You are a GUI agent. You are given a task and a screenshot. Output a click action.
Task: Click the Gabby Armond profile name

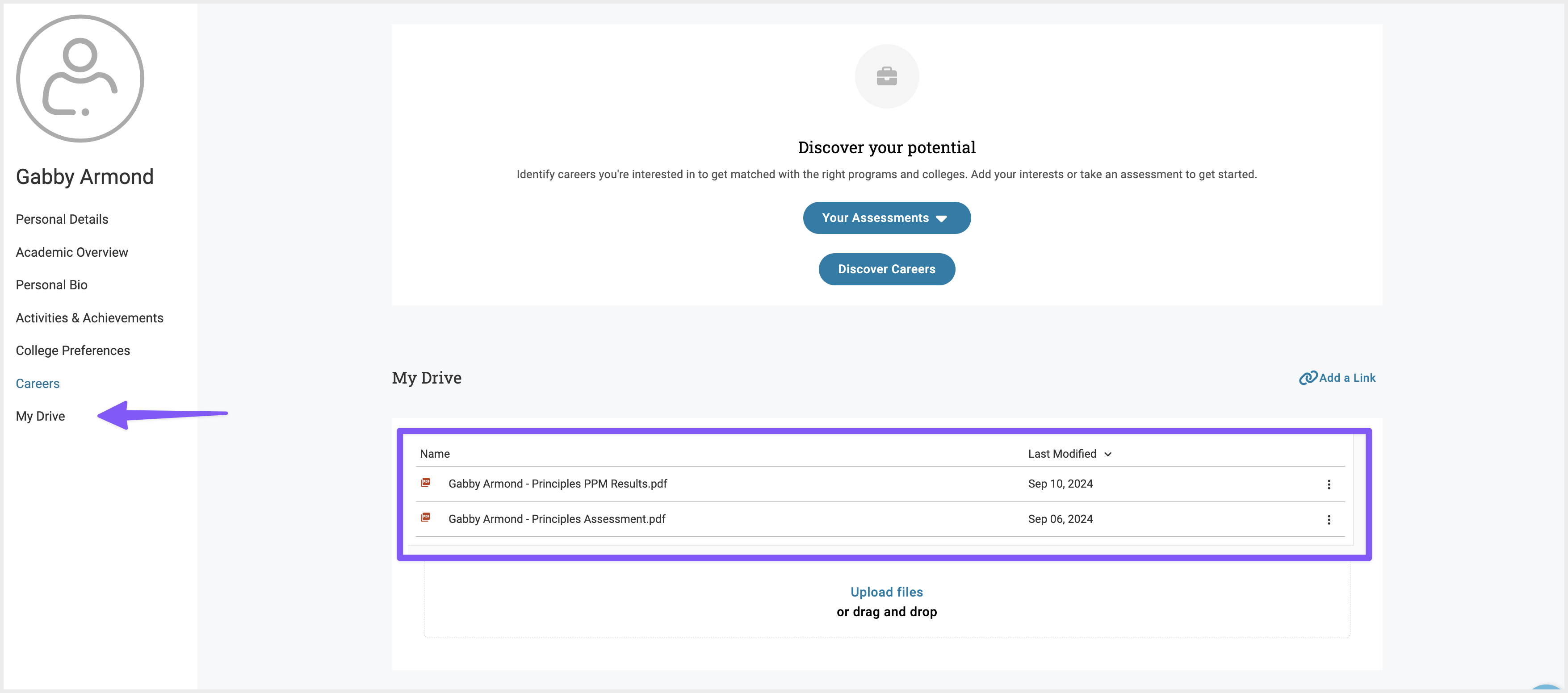(84, 176)
